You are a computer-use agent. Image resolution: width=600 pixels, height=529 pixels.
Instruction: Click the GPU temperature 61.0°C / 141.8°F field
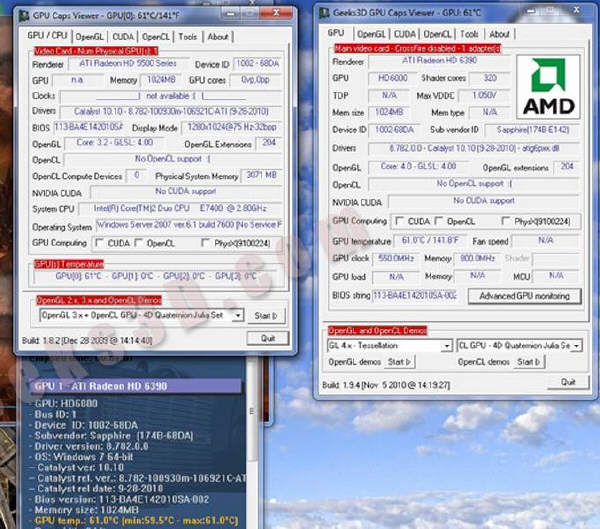[x=430, y=241]
